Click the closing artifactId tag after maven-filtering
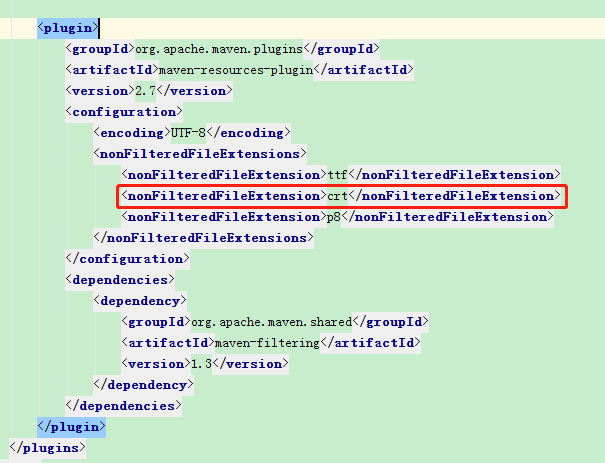Viewport: 605px width, 463px height. coord(370,343)
